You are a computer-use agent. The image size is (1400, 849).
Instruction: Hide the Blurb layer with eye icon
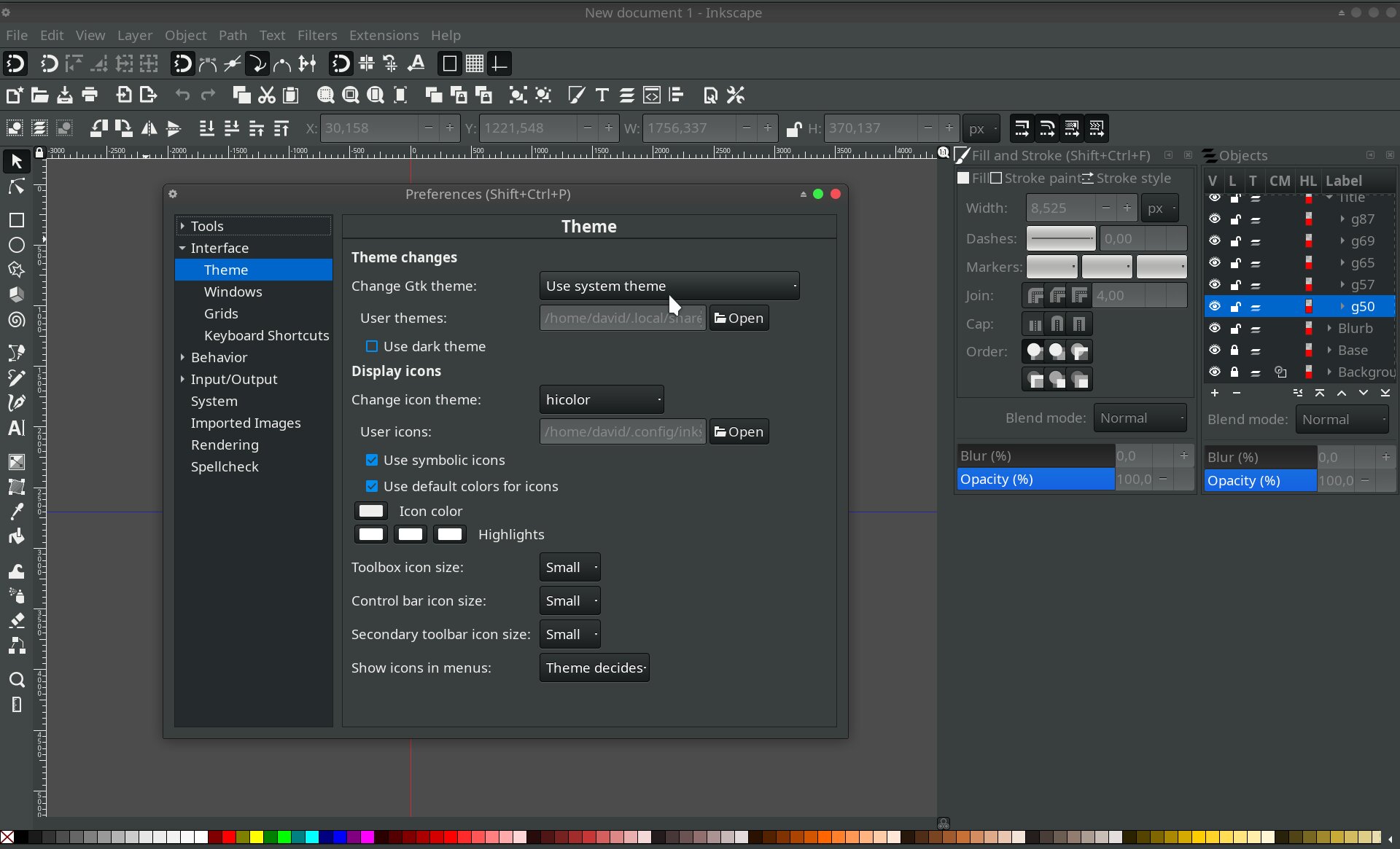click(x=1214, y=328)
